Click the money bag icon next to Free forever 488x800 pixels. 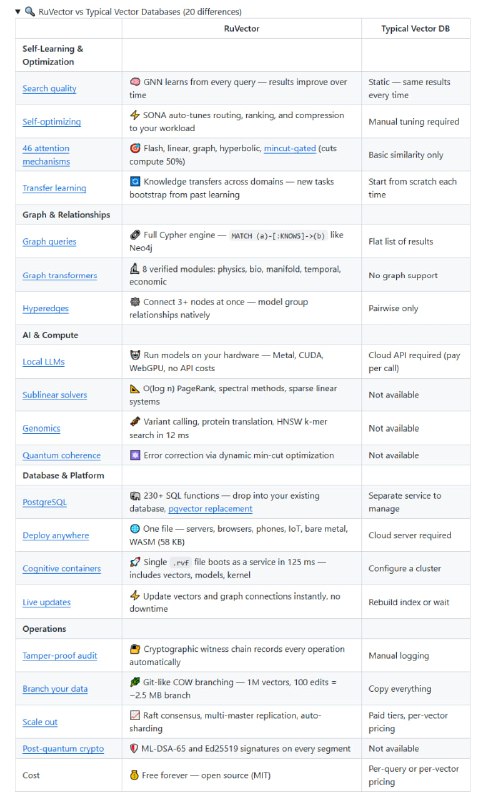point(134,775)
